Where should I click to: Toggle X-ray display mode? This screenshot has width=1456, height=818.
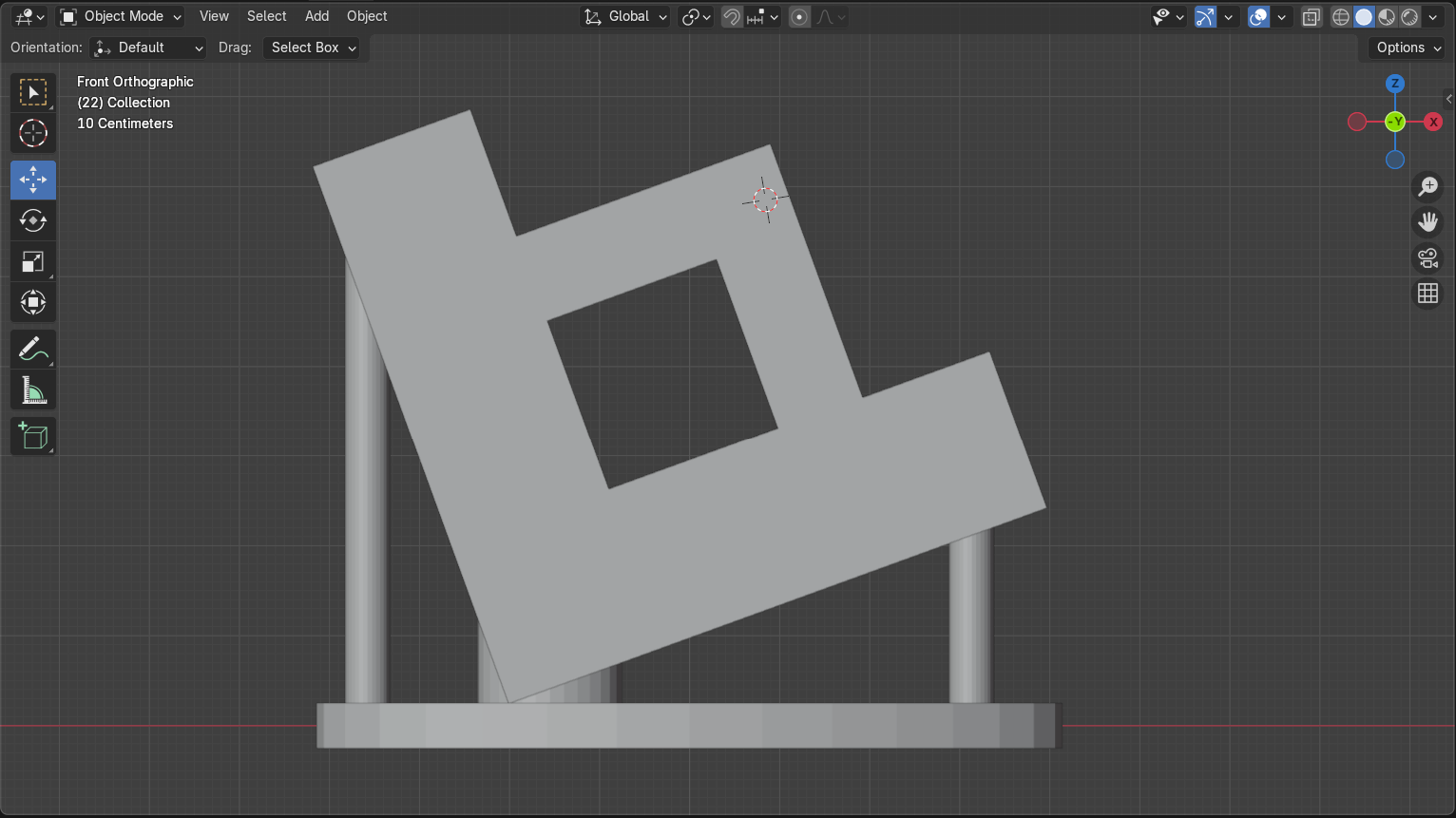[1311, 17]
